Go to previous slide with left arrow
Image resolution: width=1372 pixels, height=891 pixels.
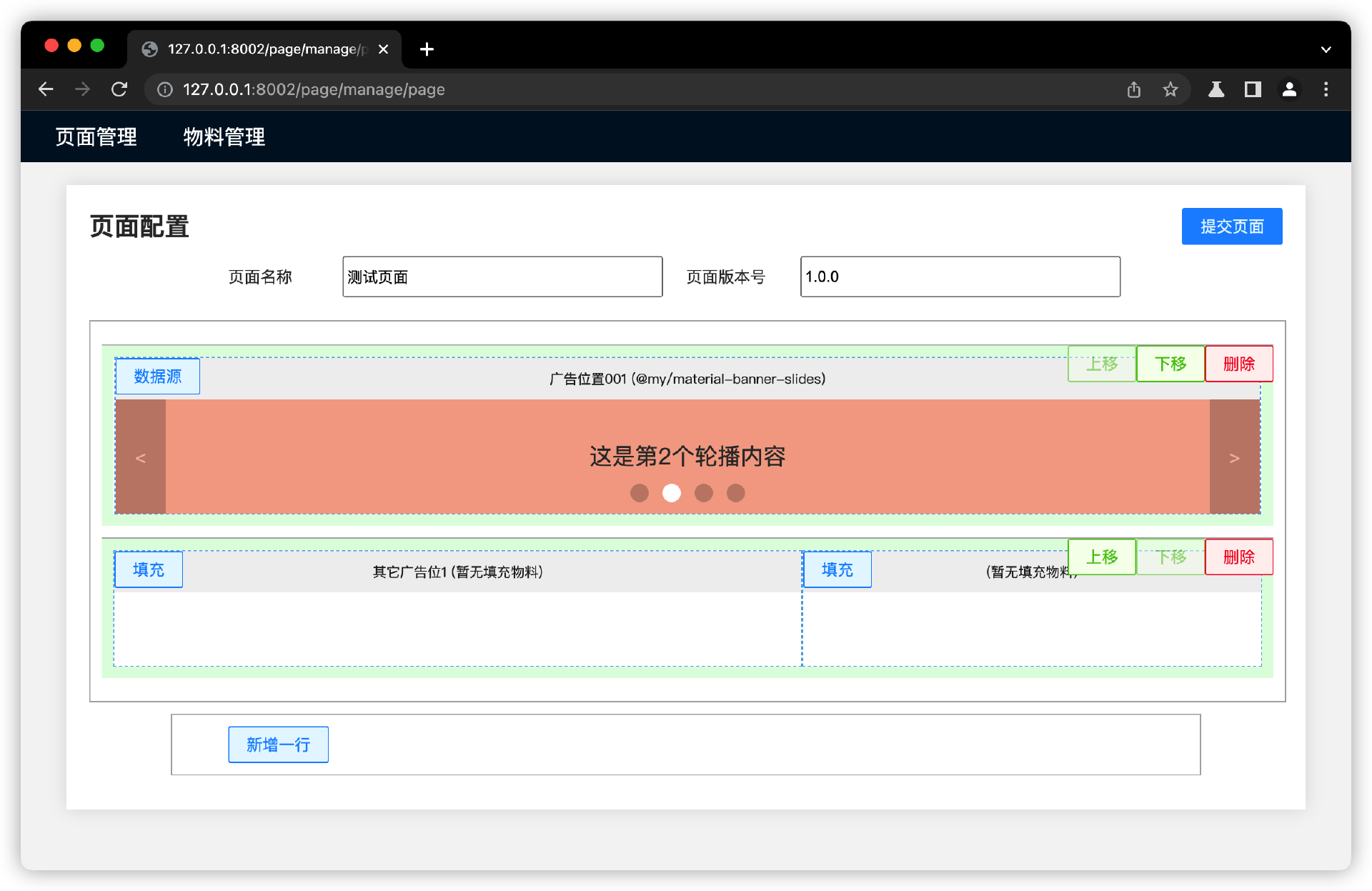point(141,458)
